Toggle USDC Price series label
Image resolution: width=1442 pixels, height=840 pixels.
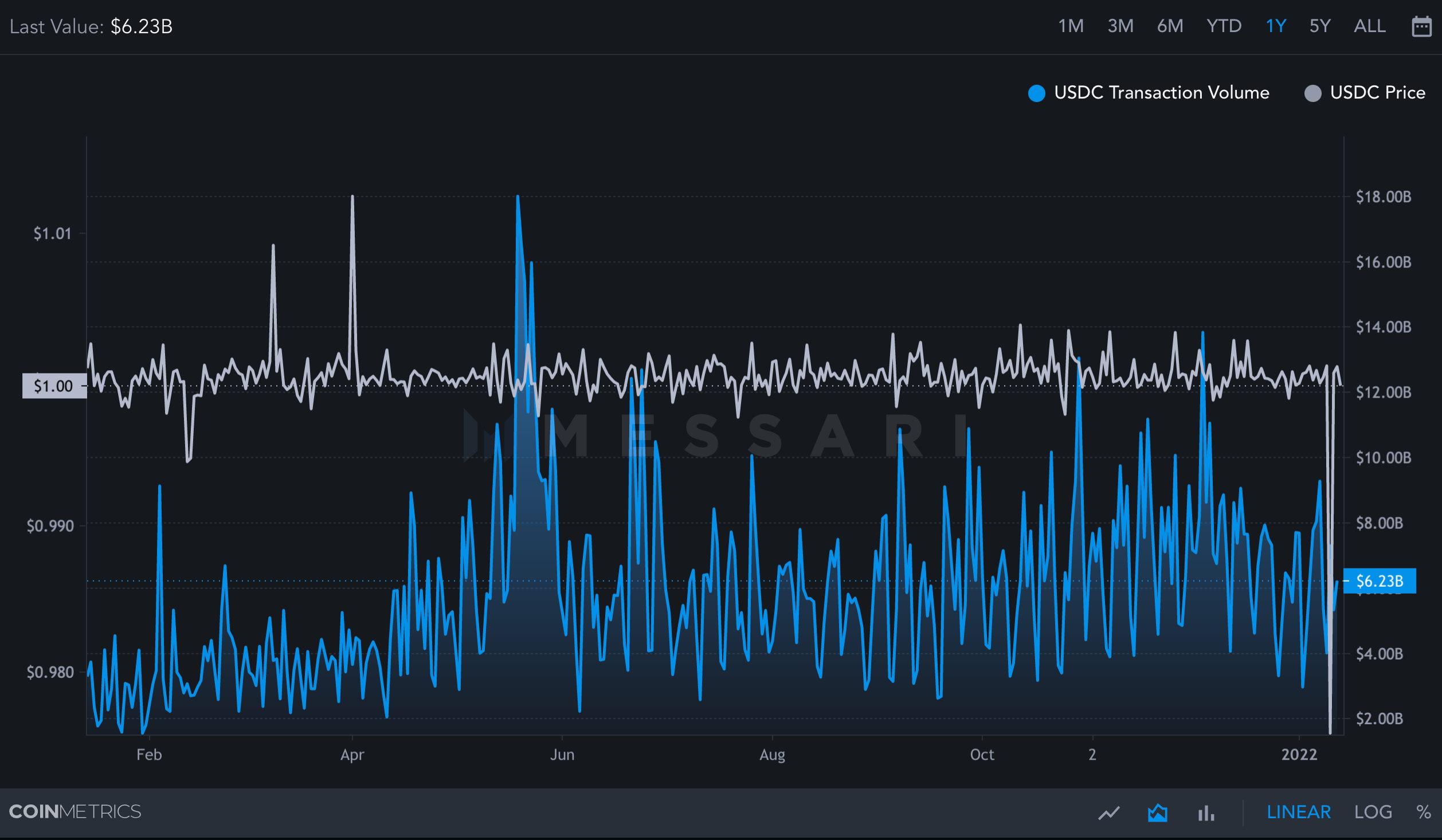tap(1377, 93)
